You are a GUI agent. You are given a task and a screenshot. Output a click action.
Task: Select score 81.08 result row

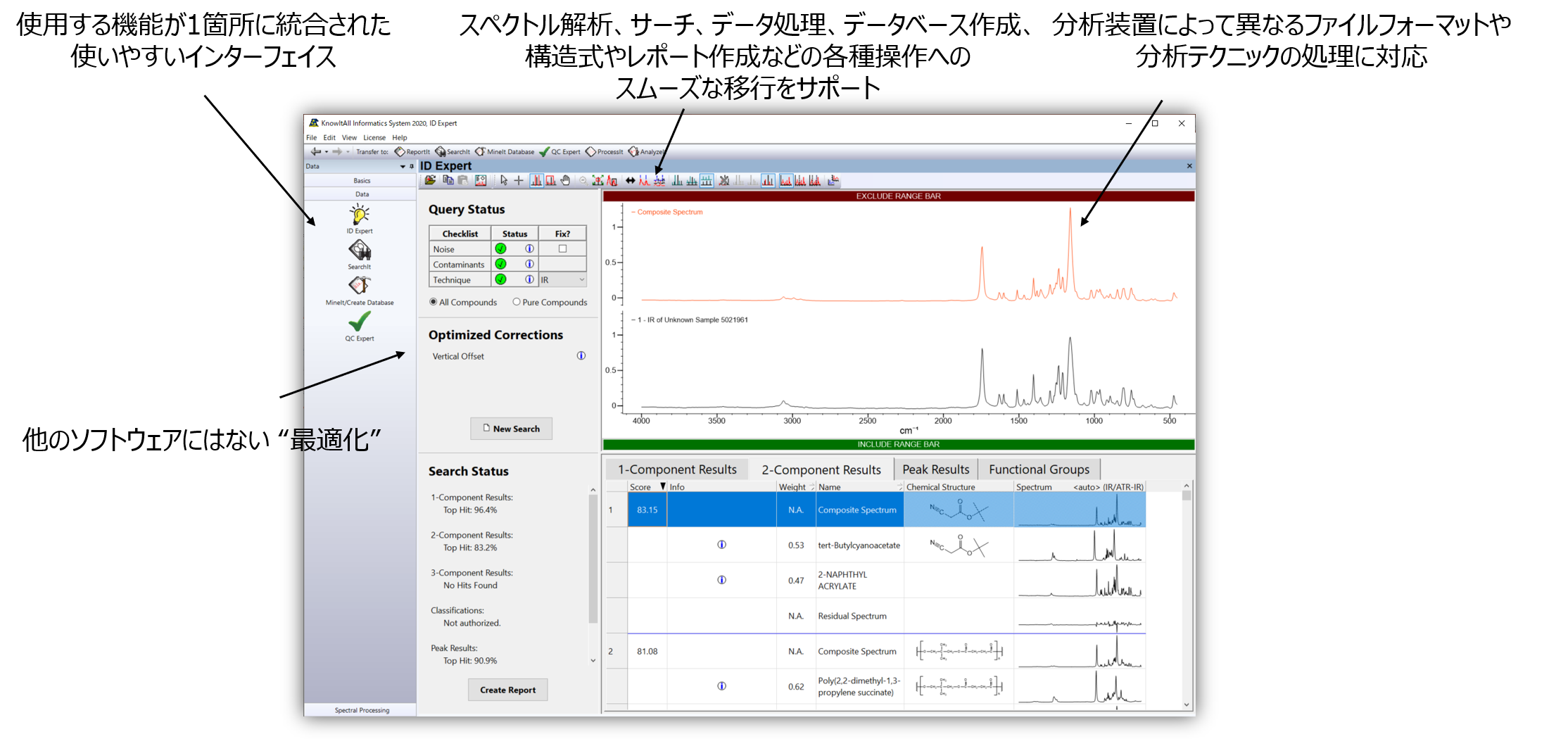pos(876,651)
